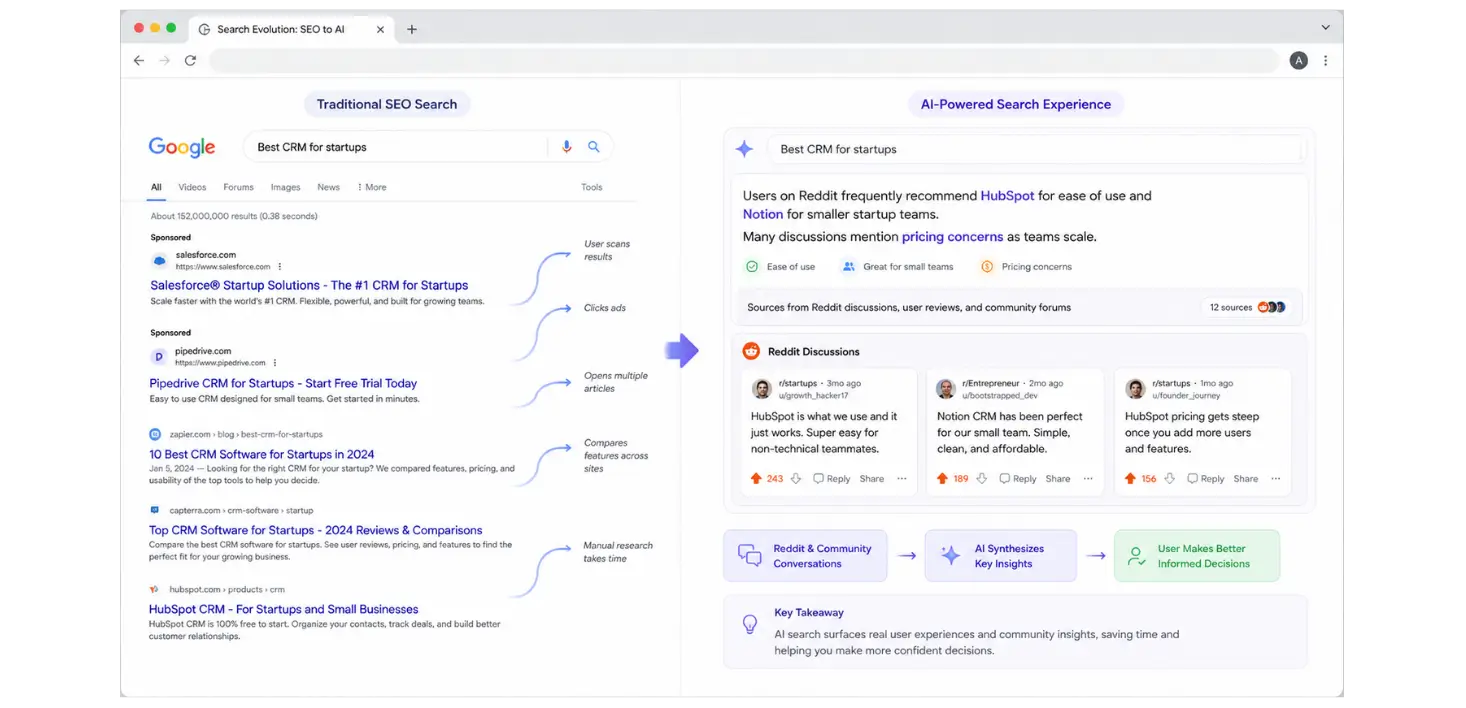Switch to the Forums search tab

pyautogui.click(x=238, y=187)
